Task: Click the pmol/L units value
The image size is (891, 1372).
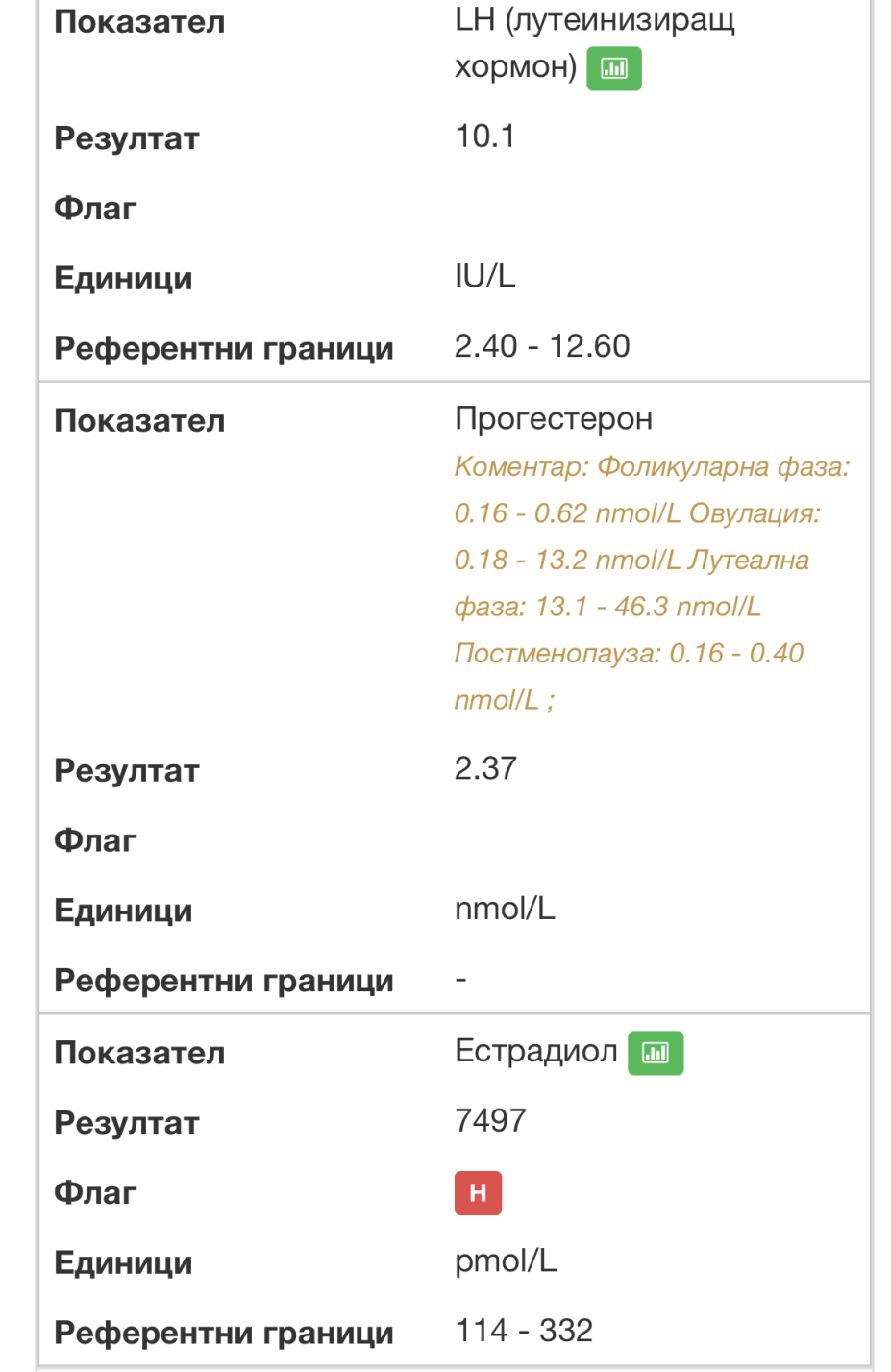Action: 506,1261
